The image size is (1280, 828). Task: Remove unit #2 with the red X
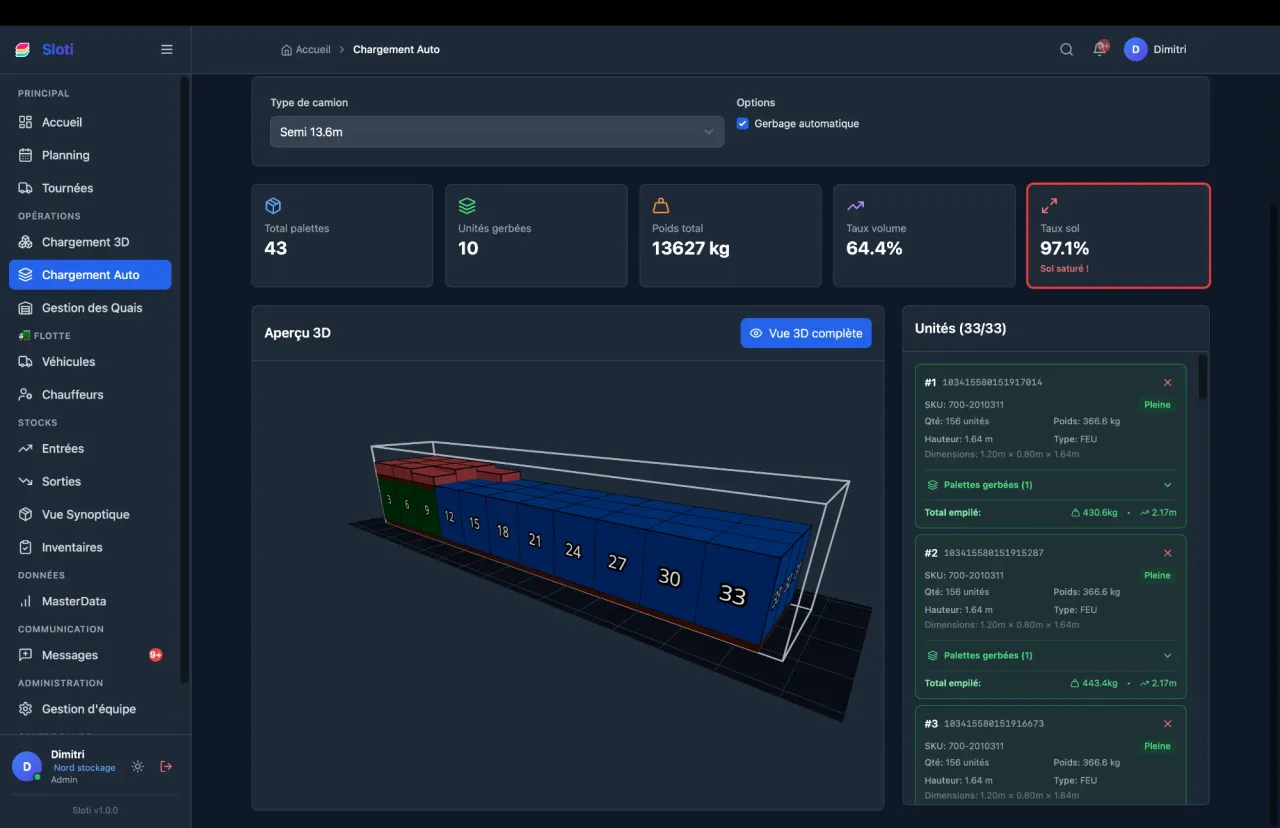coord(1167,553)
